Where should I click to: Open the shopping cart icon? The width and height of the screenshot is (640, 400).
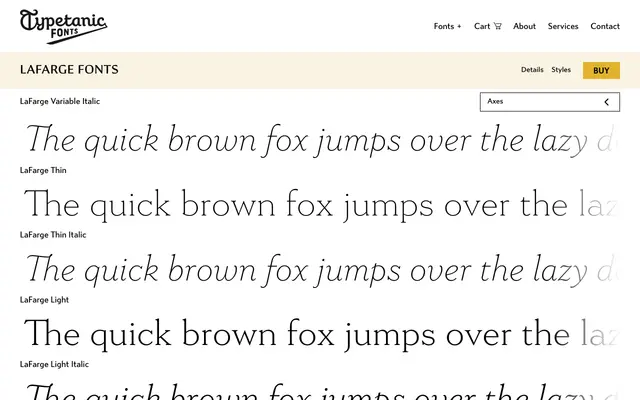pyautogui.click(x=497, y=26)
